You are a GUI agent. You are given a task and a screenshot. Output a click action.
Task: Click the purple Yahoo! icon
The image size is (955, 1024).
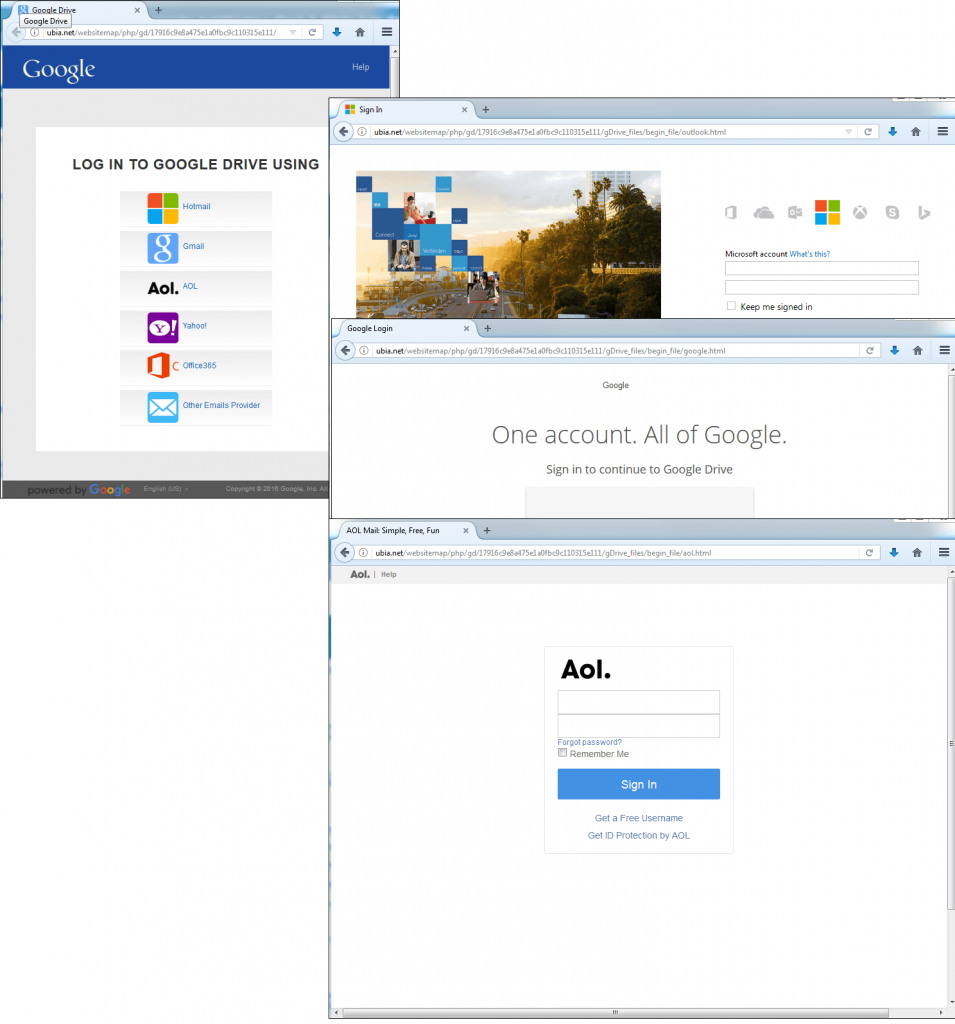[163, 328]
